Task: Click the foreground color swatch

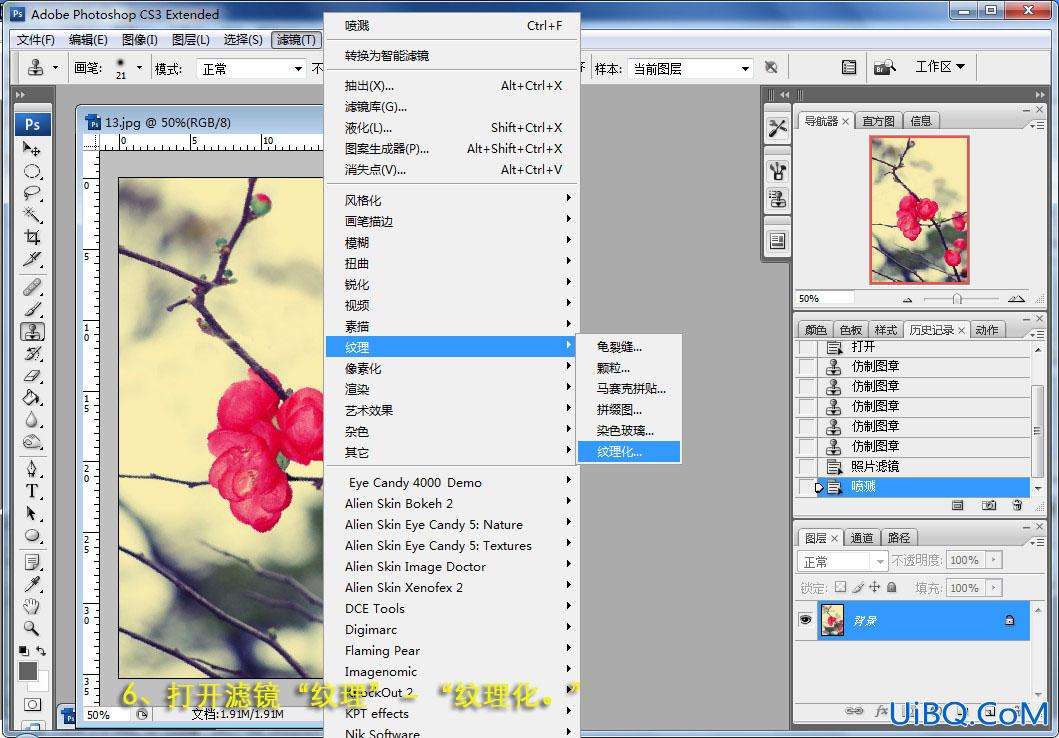Action: (28, 670)
